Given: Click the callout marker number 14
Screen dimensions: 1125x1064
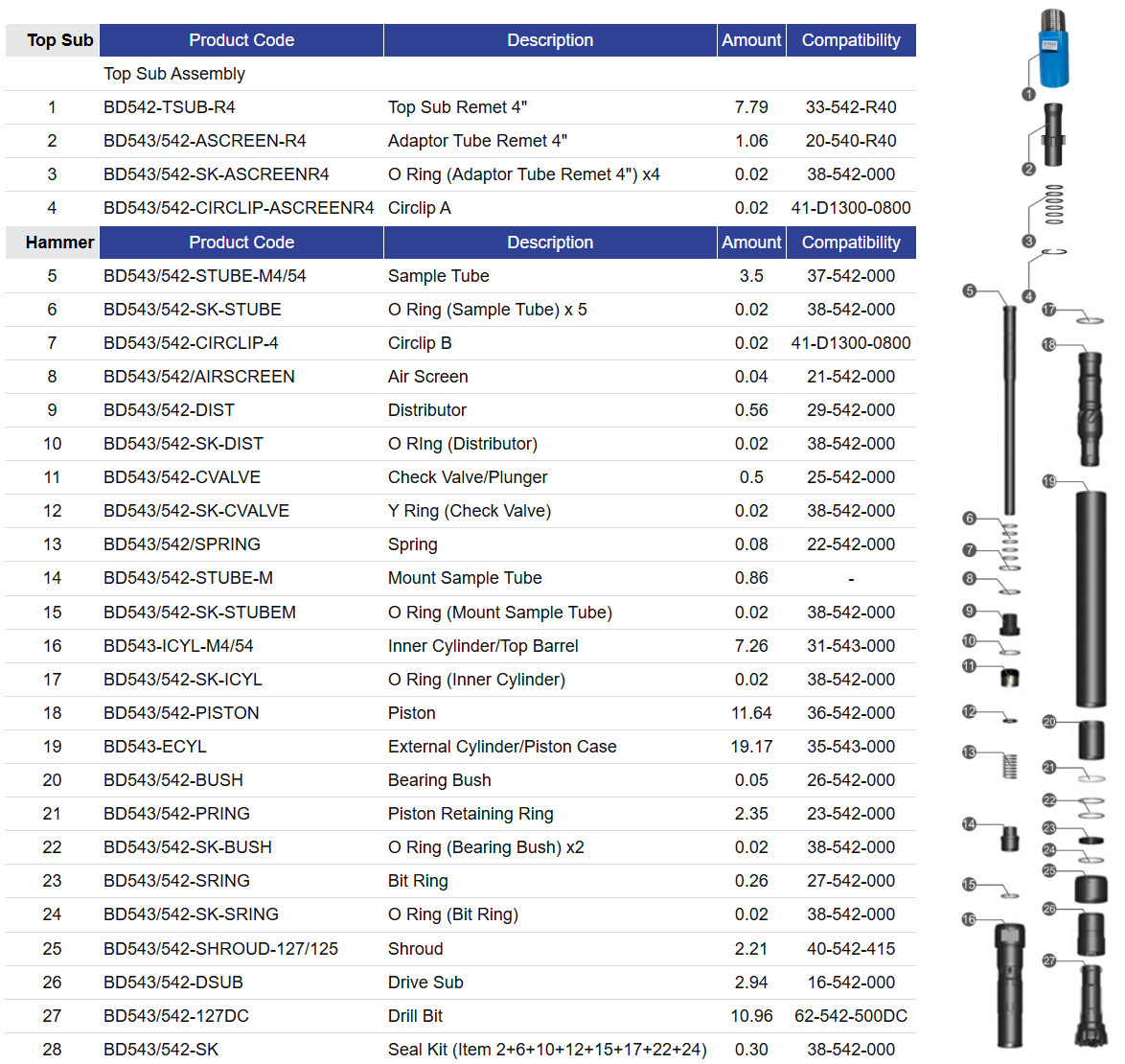Looking at the screenshot, I should pos(970,823).
